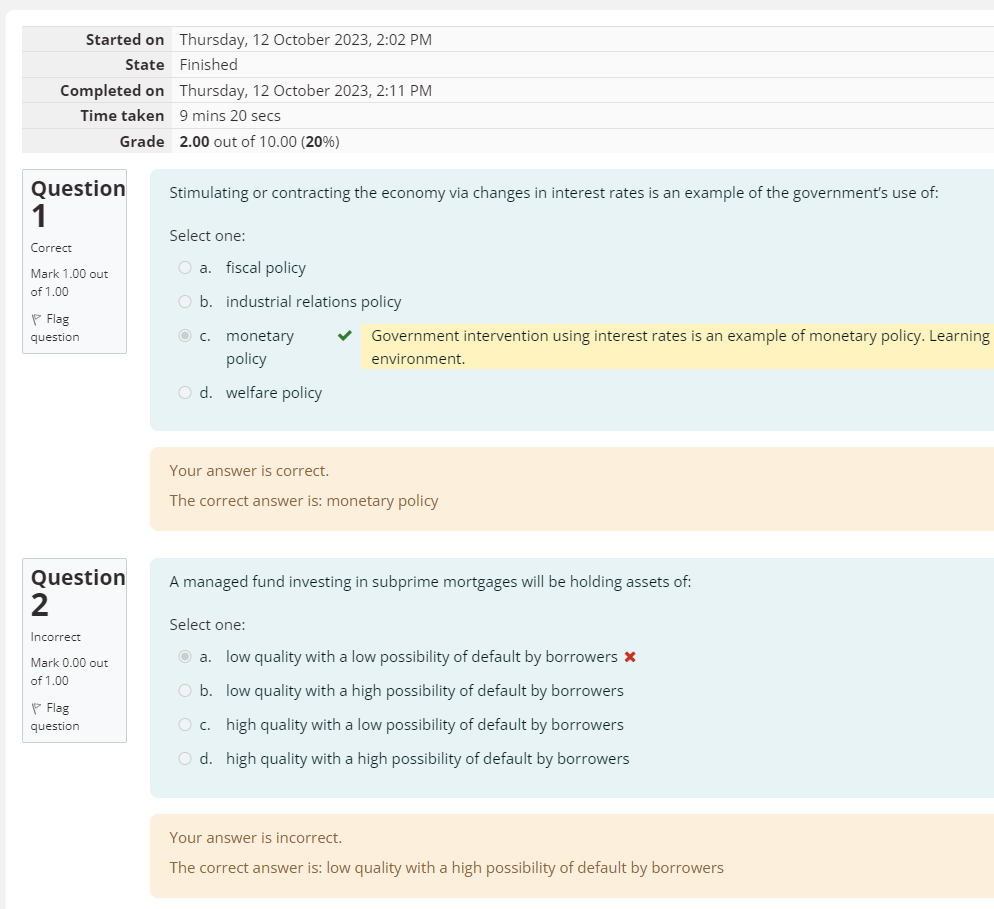
Task: Select radio for low quality, low default possibility
Action: (184, 657)
